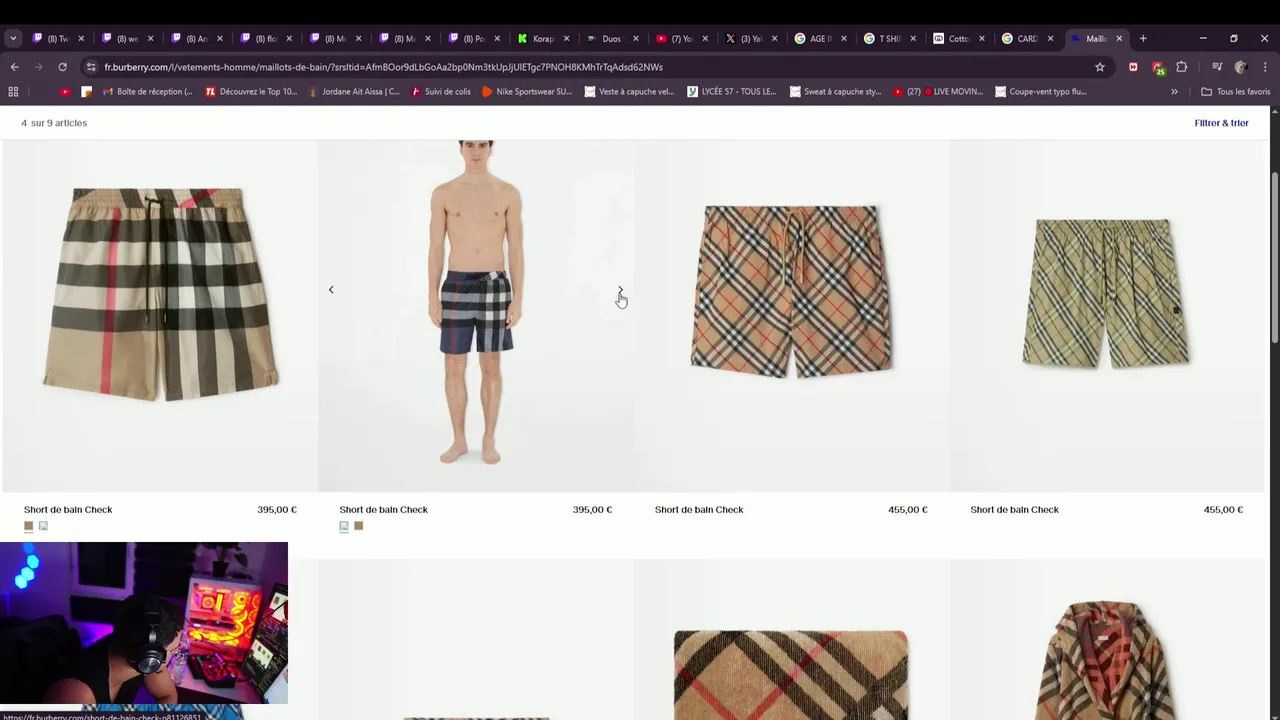
Task: Open the large-check beige swim shorts image
Action: point(160,315)
